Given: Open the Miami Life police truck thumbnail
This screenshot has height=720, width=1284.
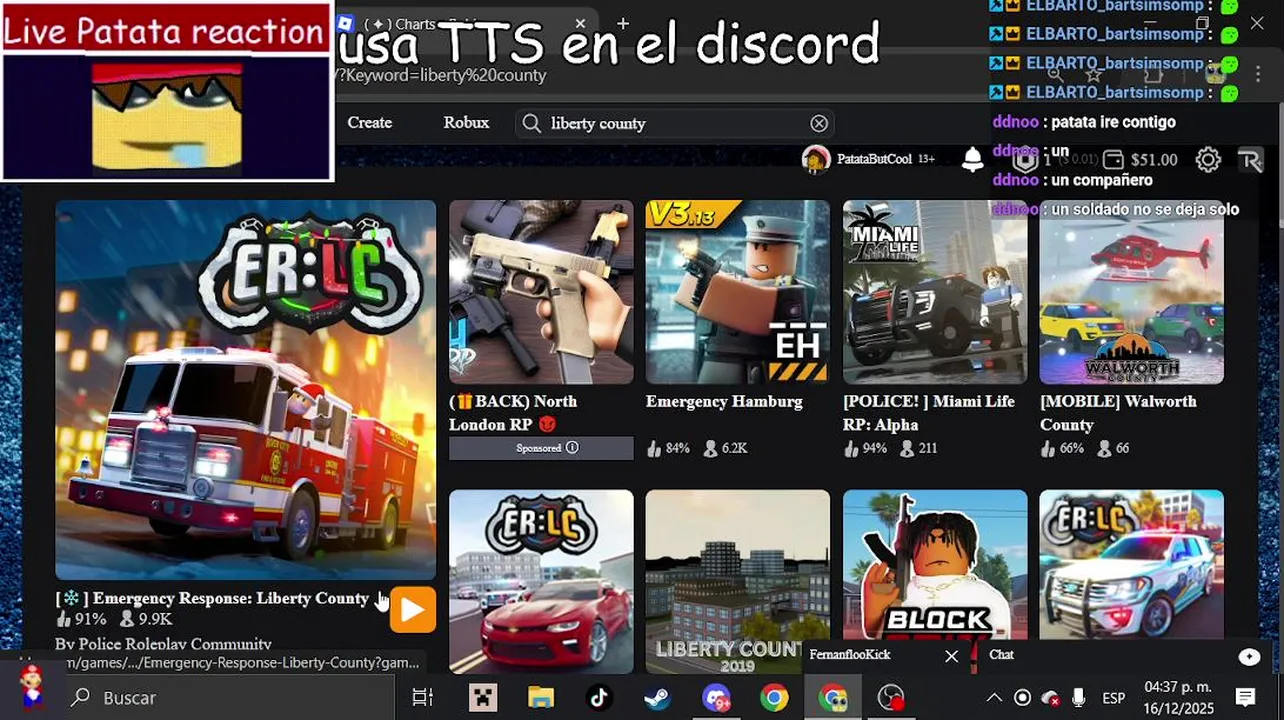Looking at the screenshot, I should point(934,292).
